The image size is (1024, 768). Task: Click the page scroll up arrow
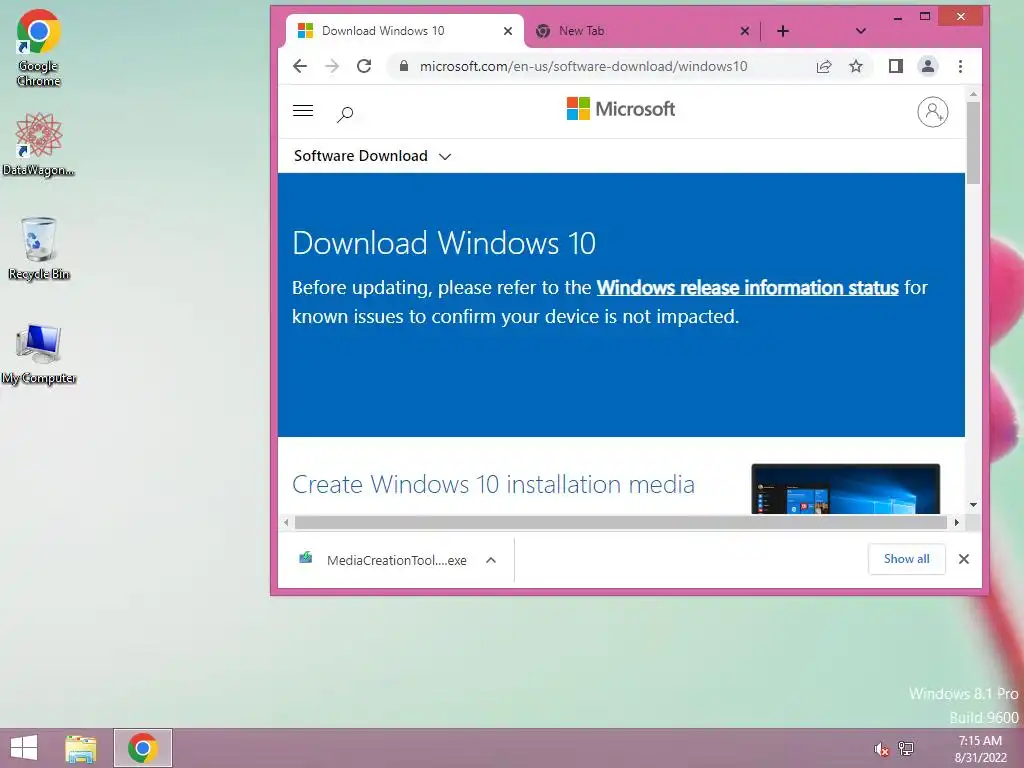pyautogui.click(x=973, y=95)
